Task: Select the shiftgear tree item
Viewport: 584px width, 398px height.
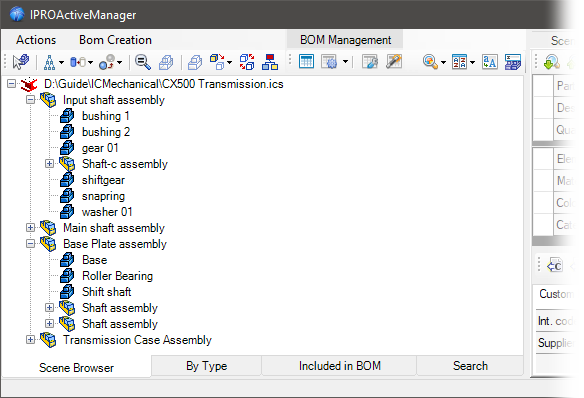Action: pos(103,180)
